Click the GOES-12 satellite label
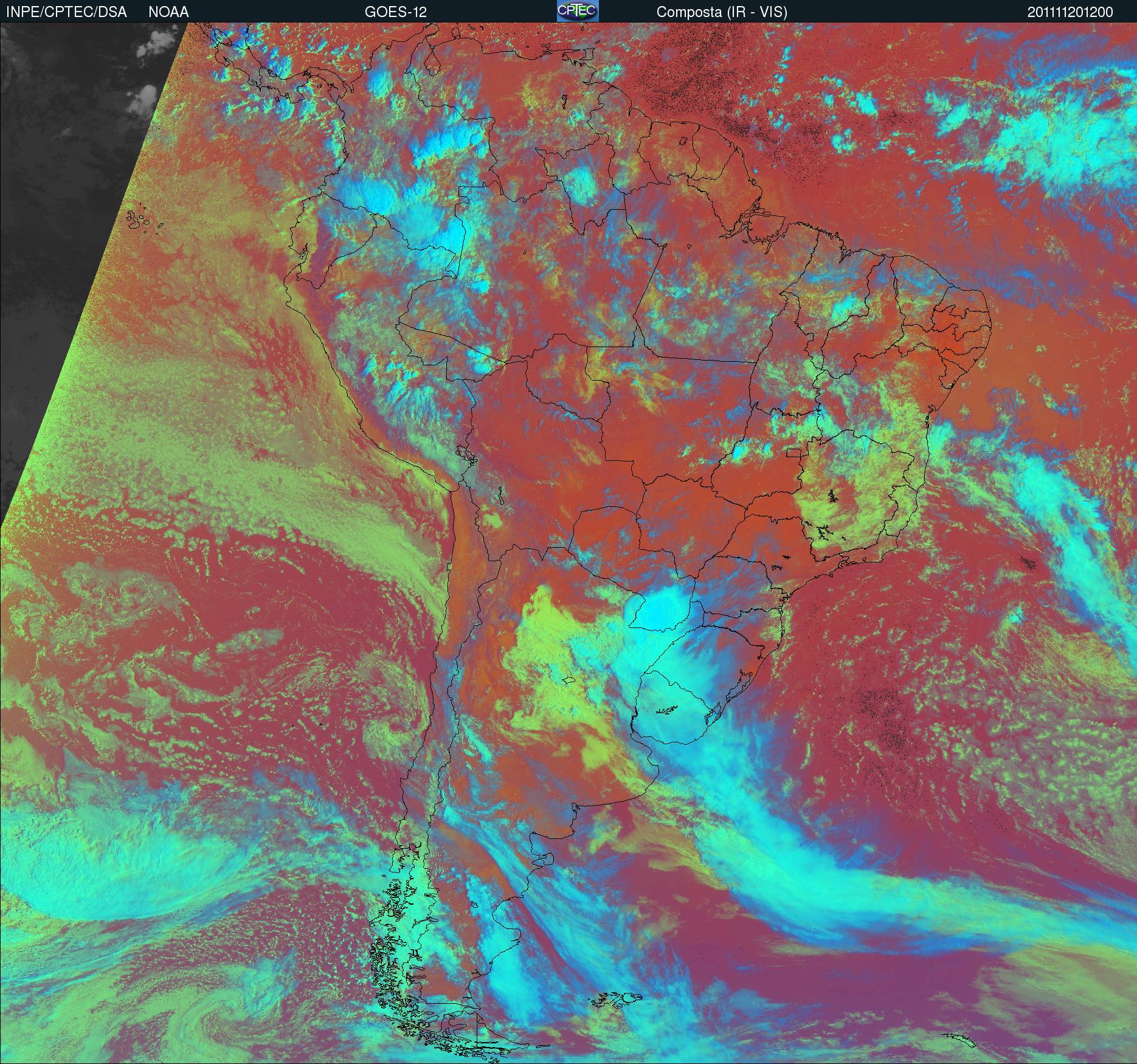Screen dimensions: 1137x1064 coord(396,12)
